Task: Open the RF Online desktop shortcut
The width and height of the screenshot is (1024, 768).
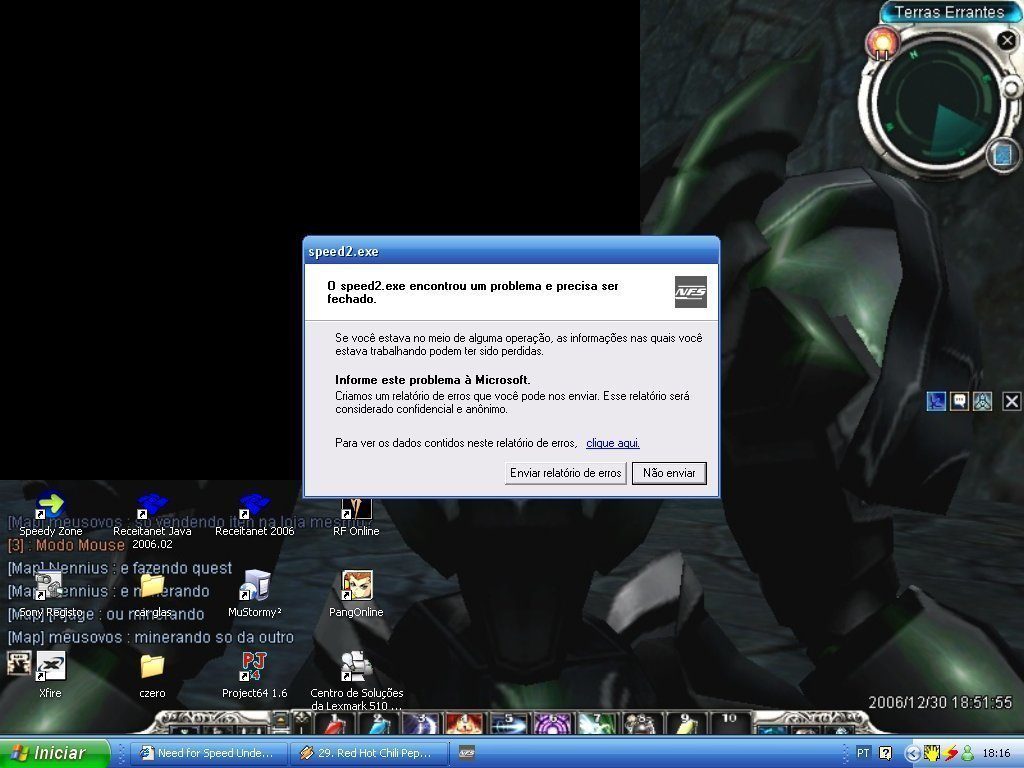Action: pos(357,516)
